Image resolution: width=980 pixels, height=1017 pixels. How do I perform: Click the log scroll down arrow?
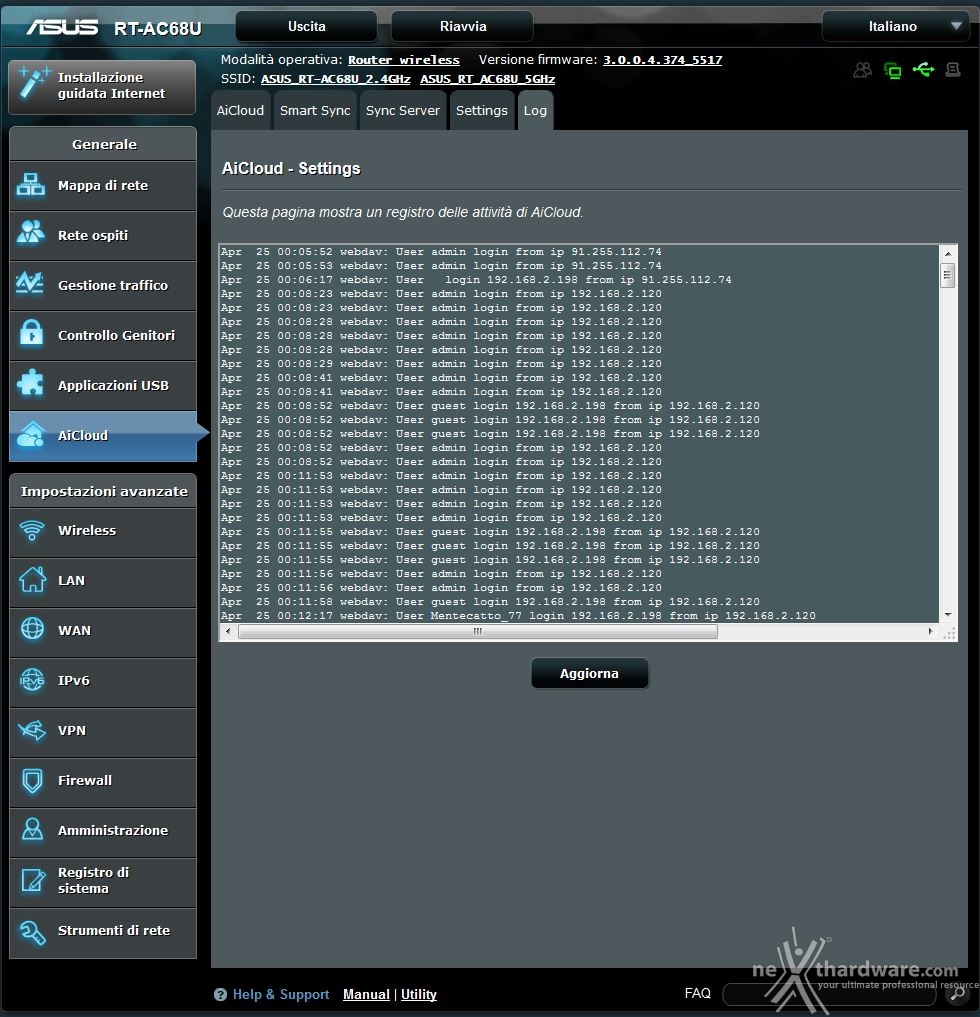coord(948,614)
